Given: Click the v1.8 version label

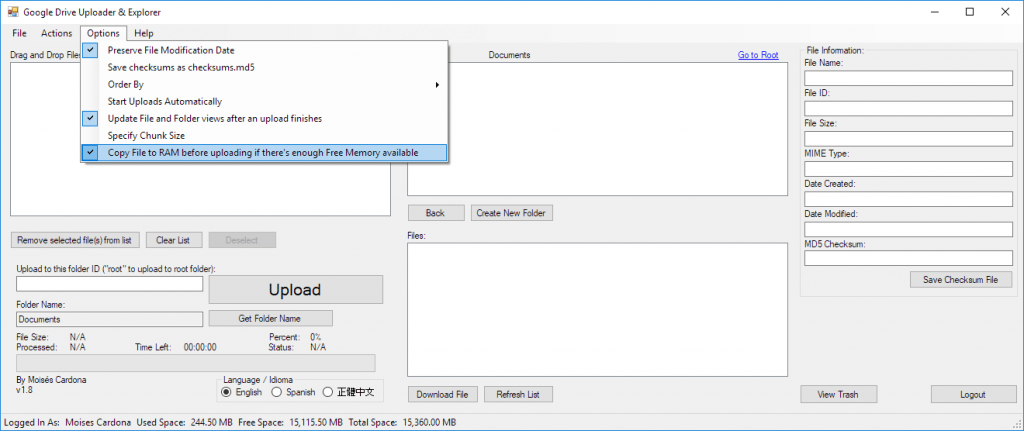Looking at the screenshot, I should [24, 390].
